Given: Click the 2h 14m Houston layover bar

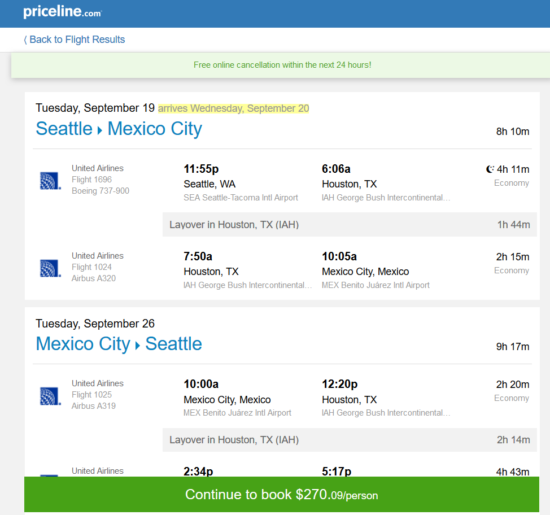Looking at the screenshot, I should [349, 440].
